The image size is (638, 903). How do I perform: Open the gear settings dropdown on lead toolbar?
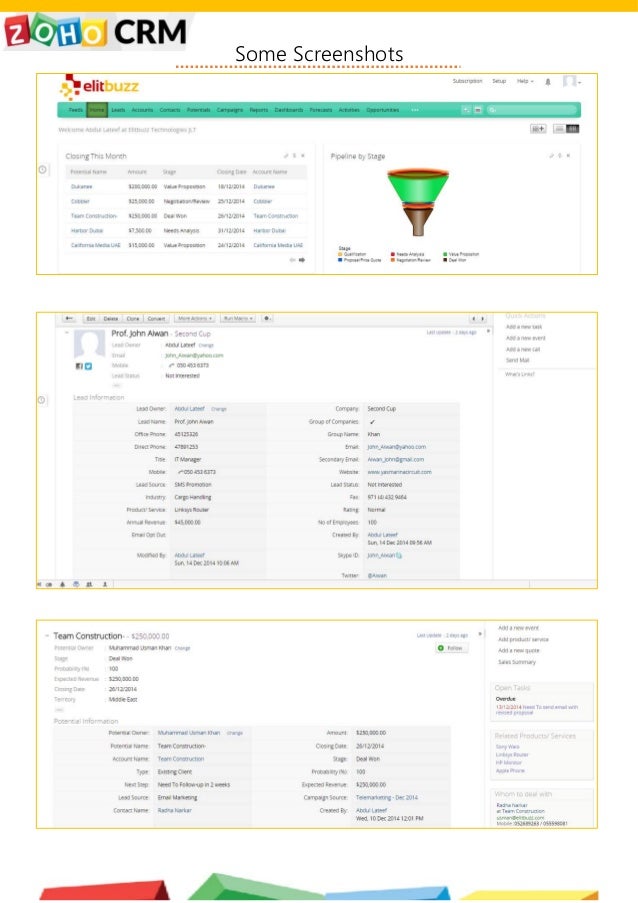point(267,318)
